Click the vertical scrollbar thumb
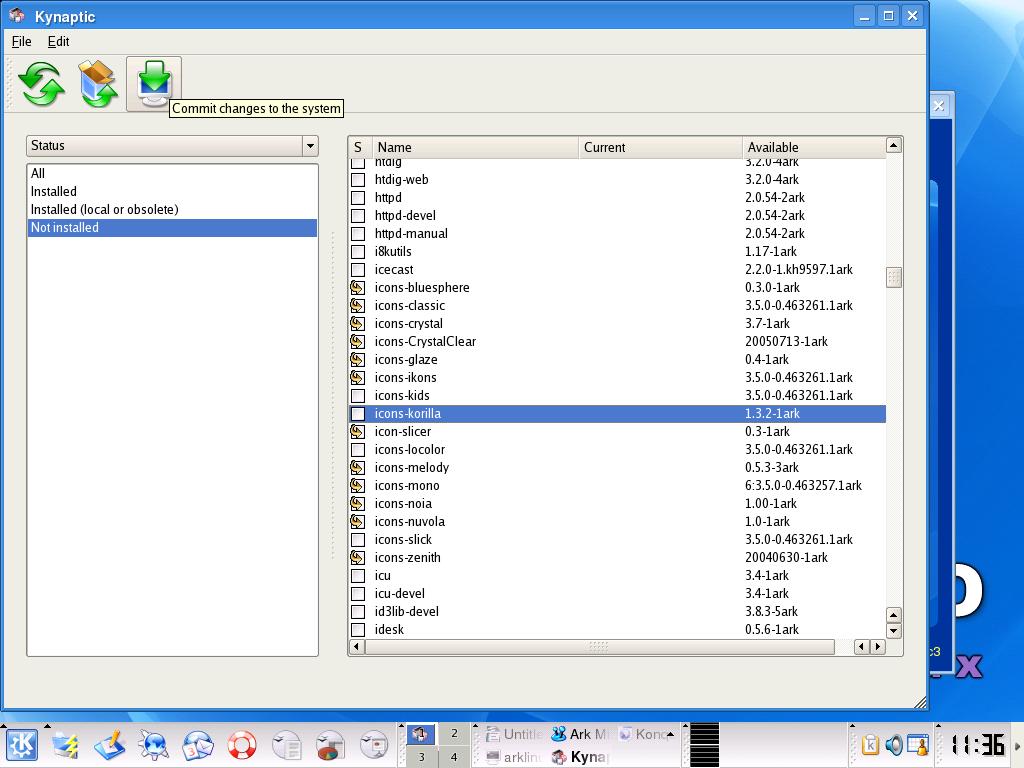1024x768 pixels. pos(894,278)
